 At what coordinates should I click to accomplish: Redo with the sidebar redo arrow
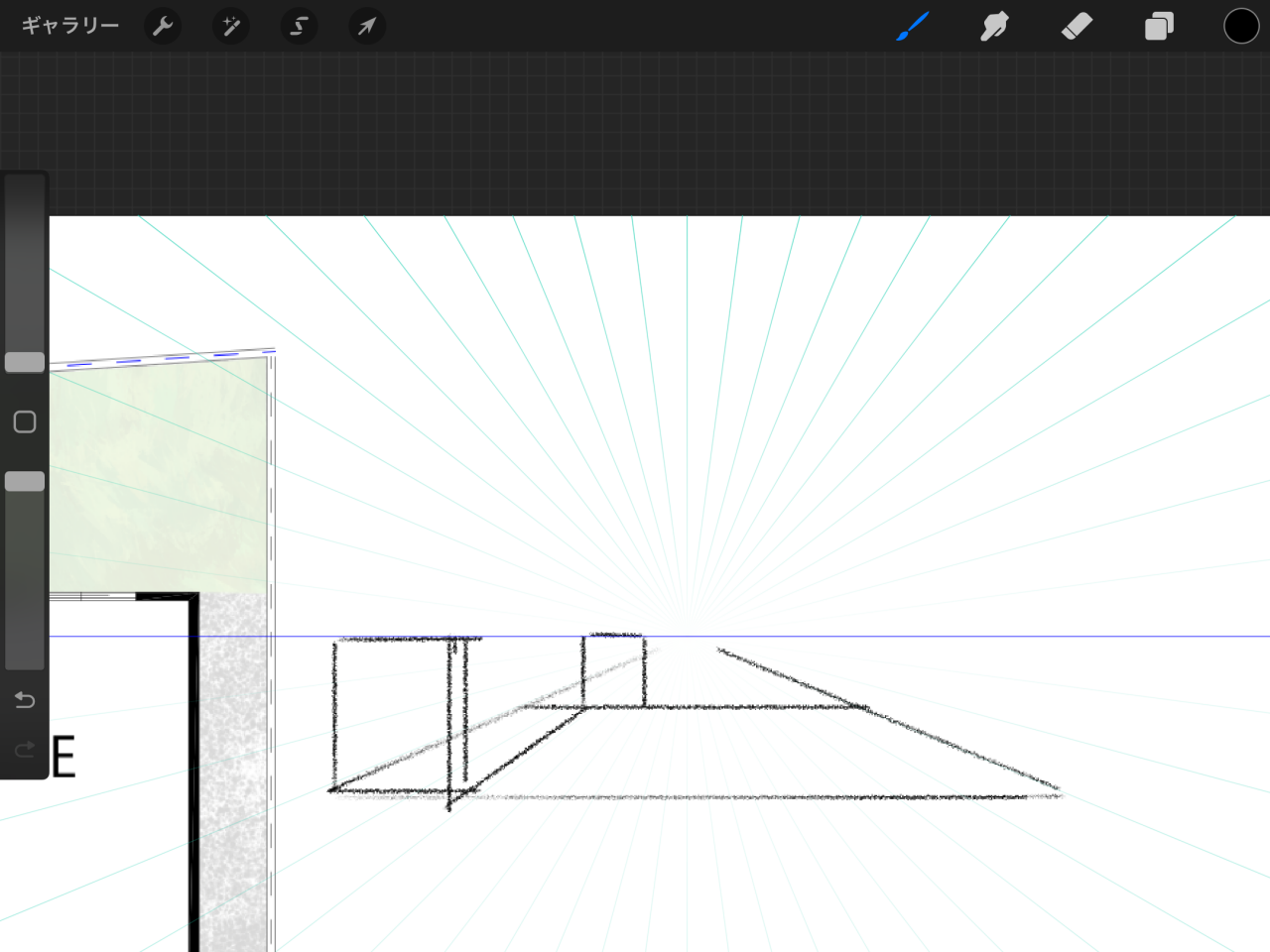pos(25,749)
